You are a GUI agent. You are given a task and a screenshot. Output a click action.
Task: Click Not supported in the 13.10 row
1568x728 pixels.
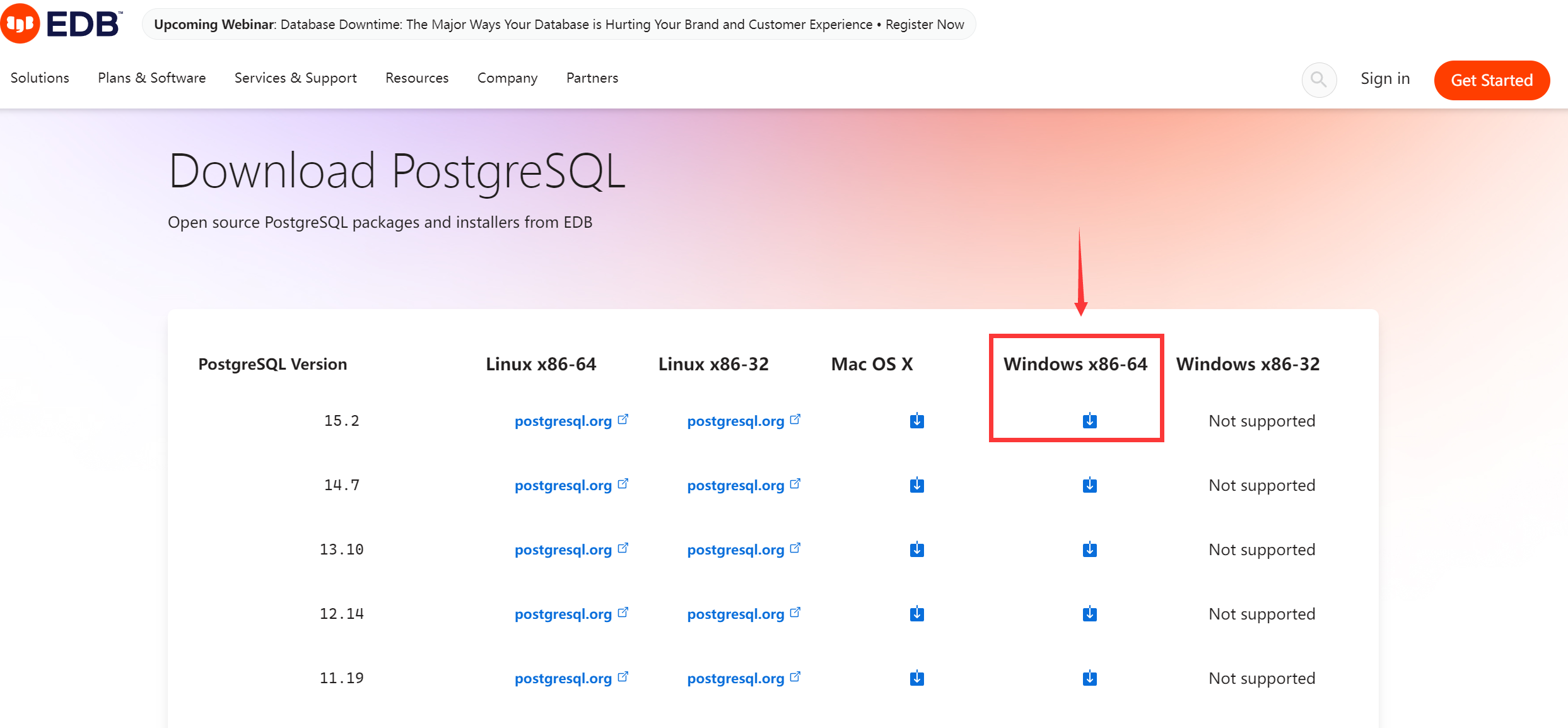[1262, 549]
